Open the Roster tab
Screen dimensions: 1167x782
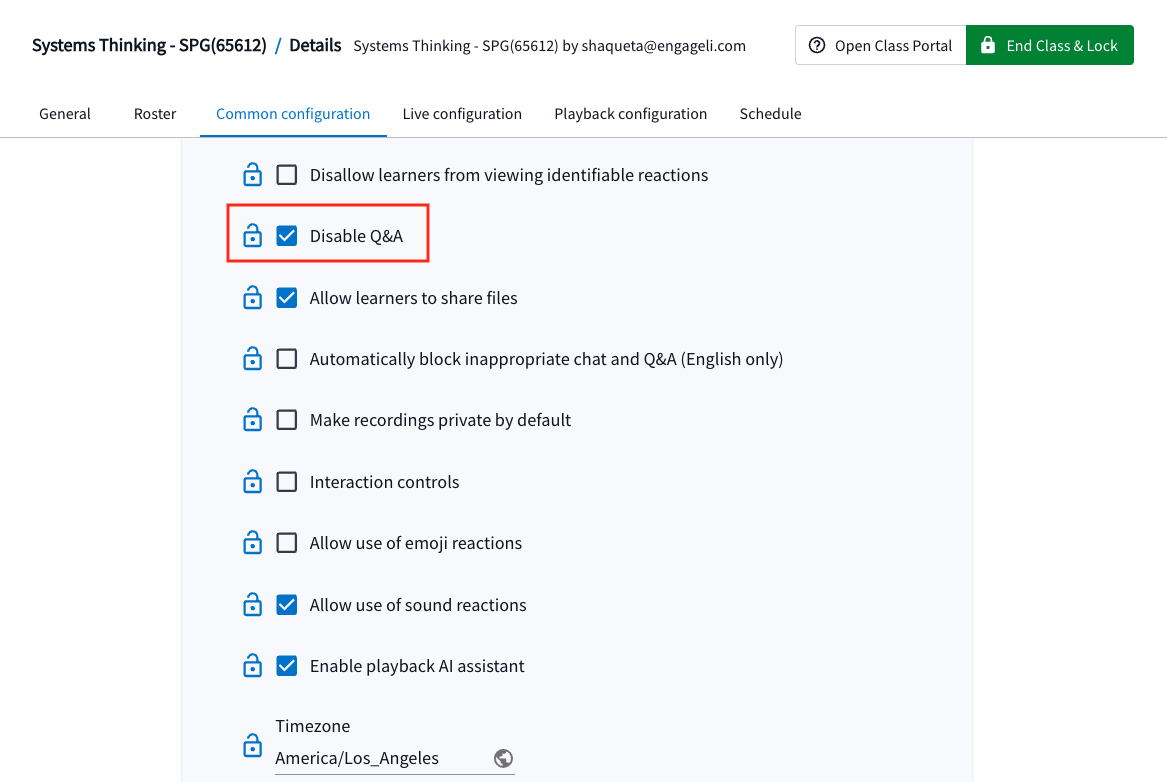pyautogui.click(x=155, y=114)
